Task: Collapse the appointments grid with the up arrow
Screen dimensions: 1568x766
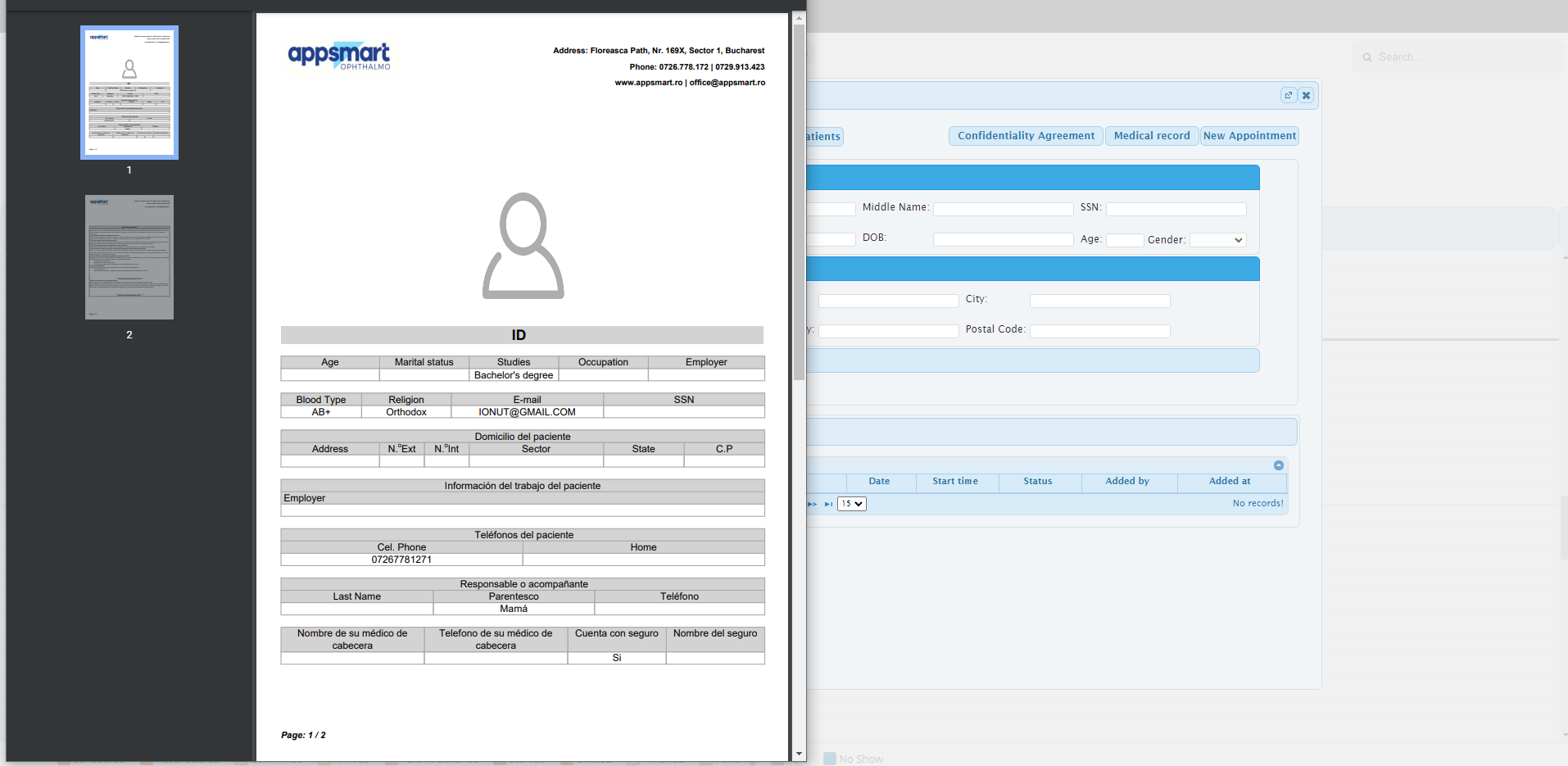Action: (x=1279, y=465)
